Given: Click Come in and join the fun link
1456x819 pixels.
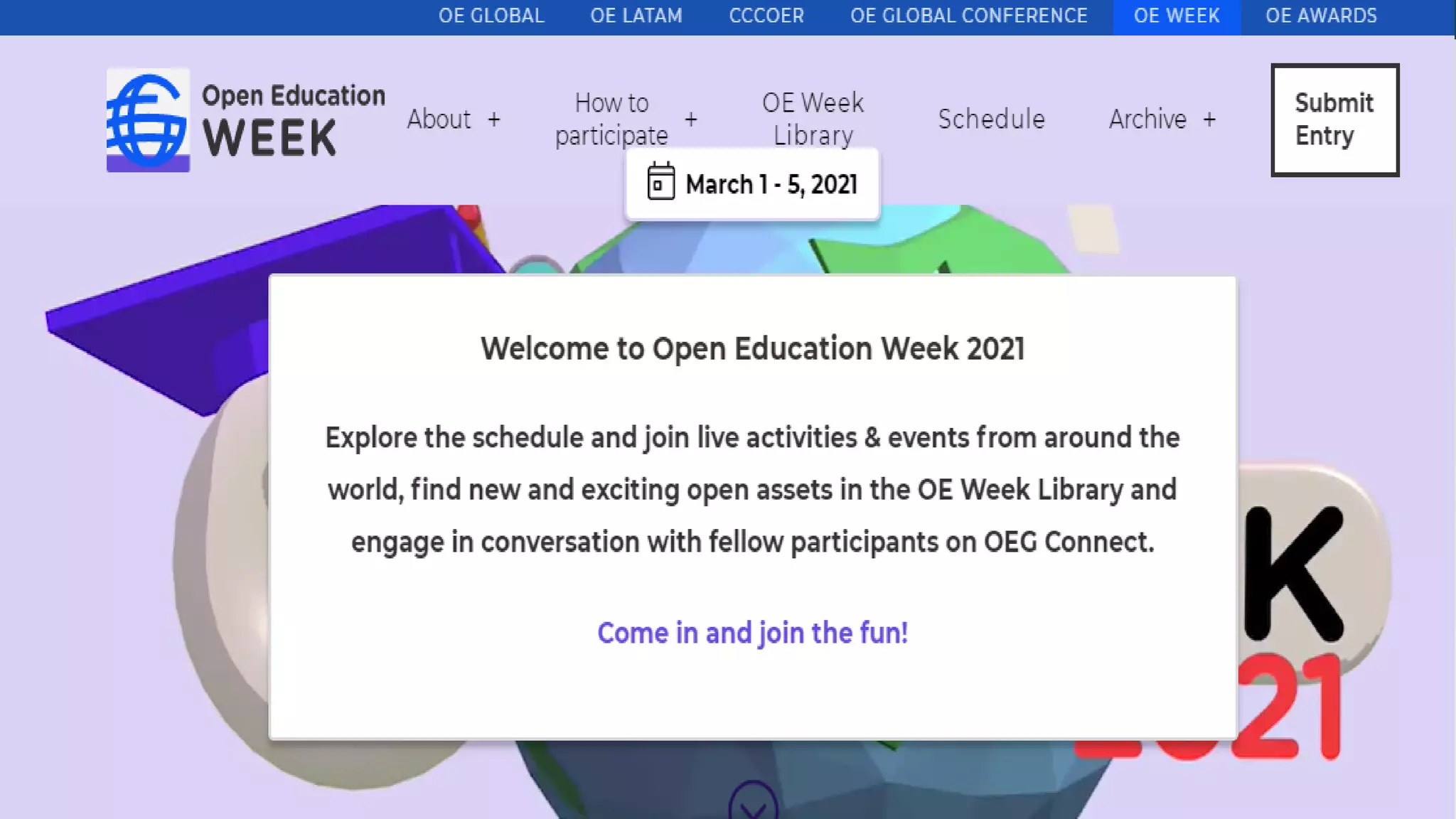Looking at the screenshot, I should (752, 633).
